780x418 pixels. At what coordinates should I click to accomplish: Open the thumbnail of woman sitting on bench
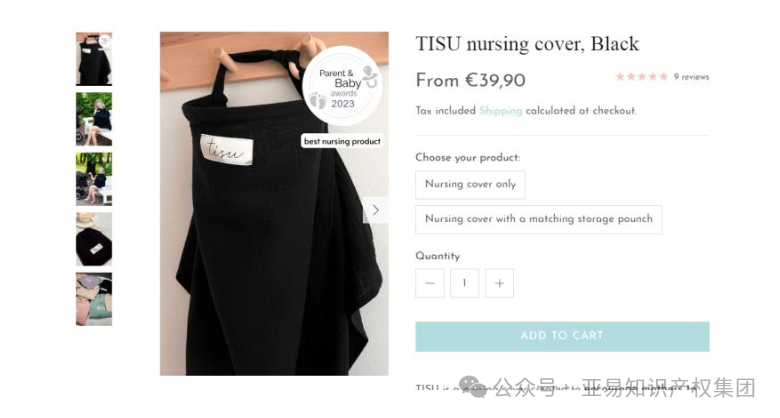pyautogui.click(x=94, y=119)
